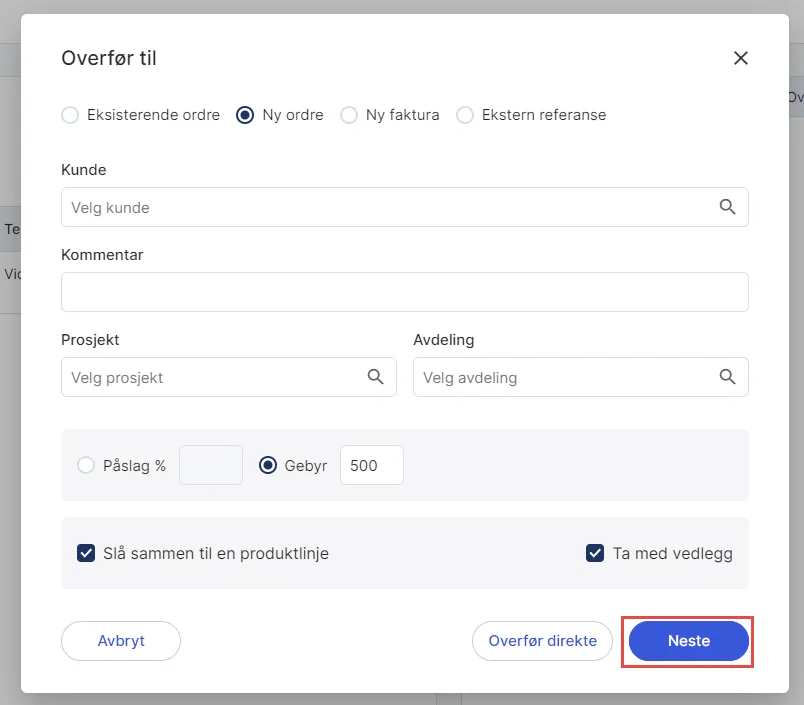The width and height of the screenshot is (804, 705).
Task: Open the Velg prosjekt lookup field
Action: click(x=212, y=377)
